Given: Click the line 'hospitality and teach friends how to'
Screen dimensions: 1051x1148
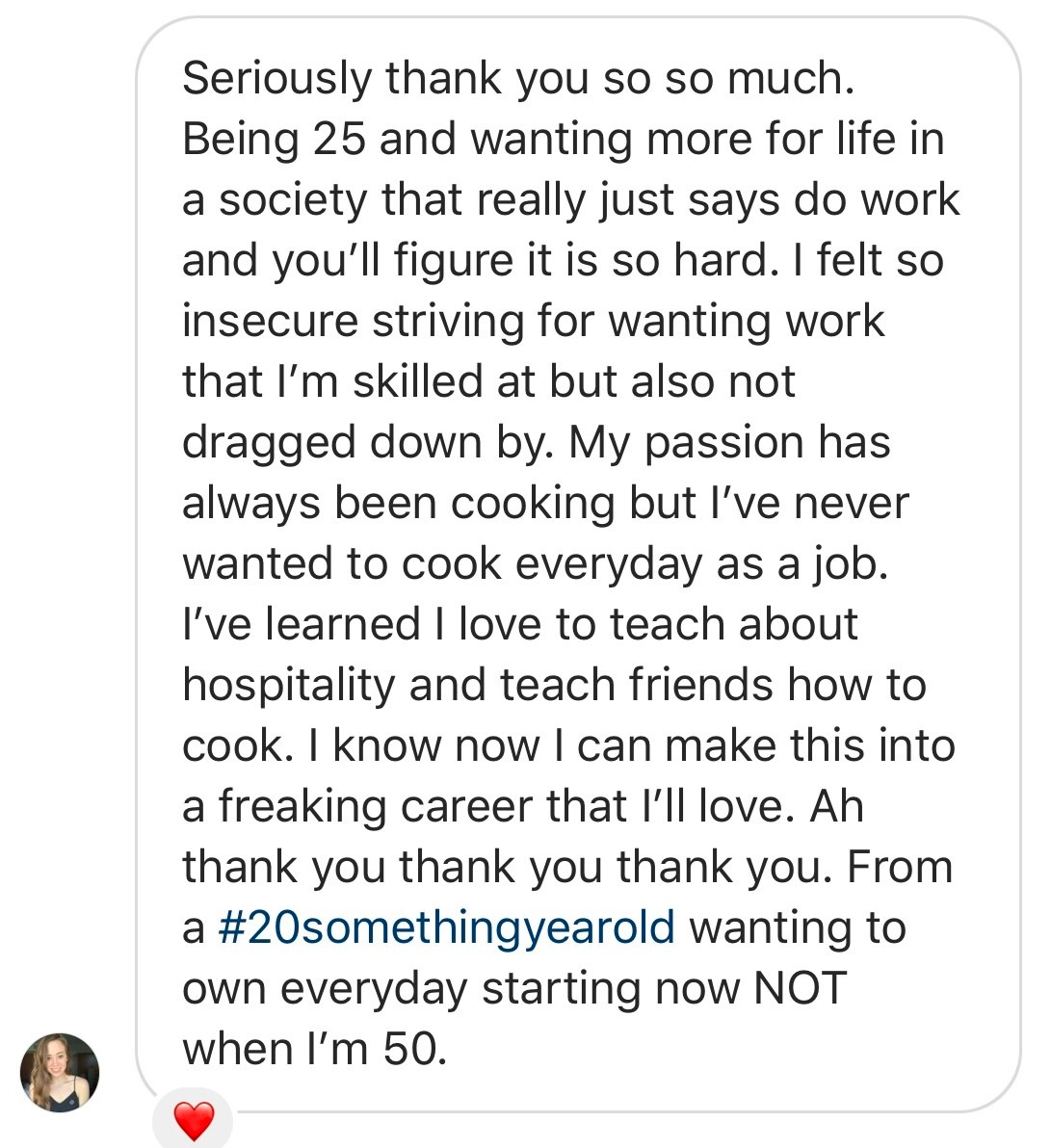Looking at the screenshot, I should [554, 686].
